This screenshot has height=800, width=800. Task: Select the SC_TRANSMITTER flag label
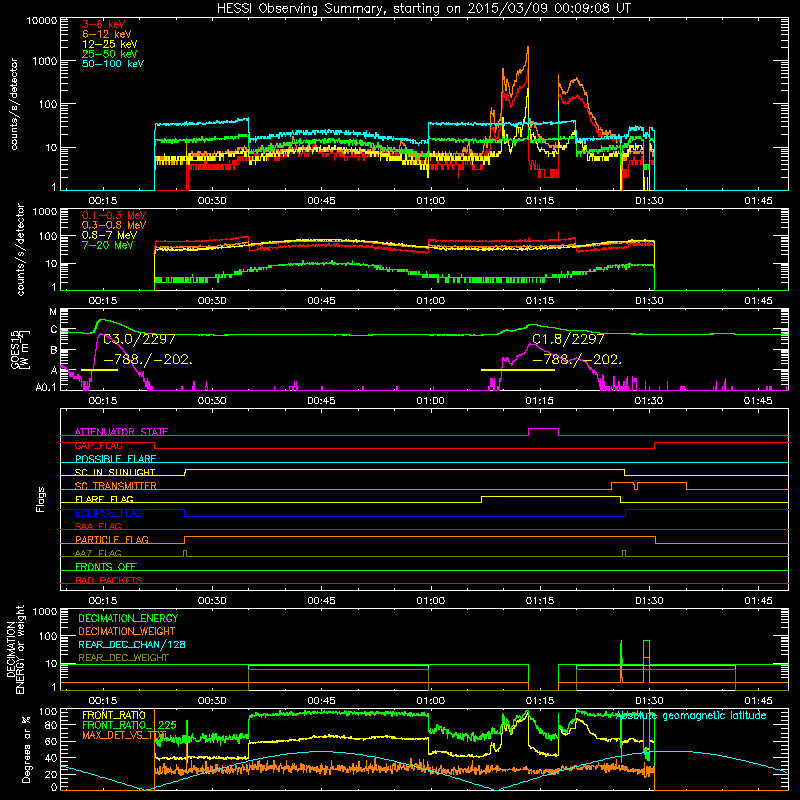116,486
